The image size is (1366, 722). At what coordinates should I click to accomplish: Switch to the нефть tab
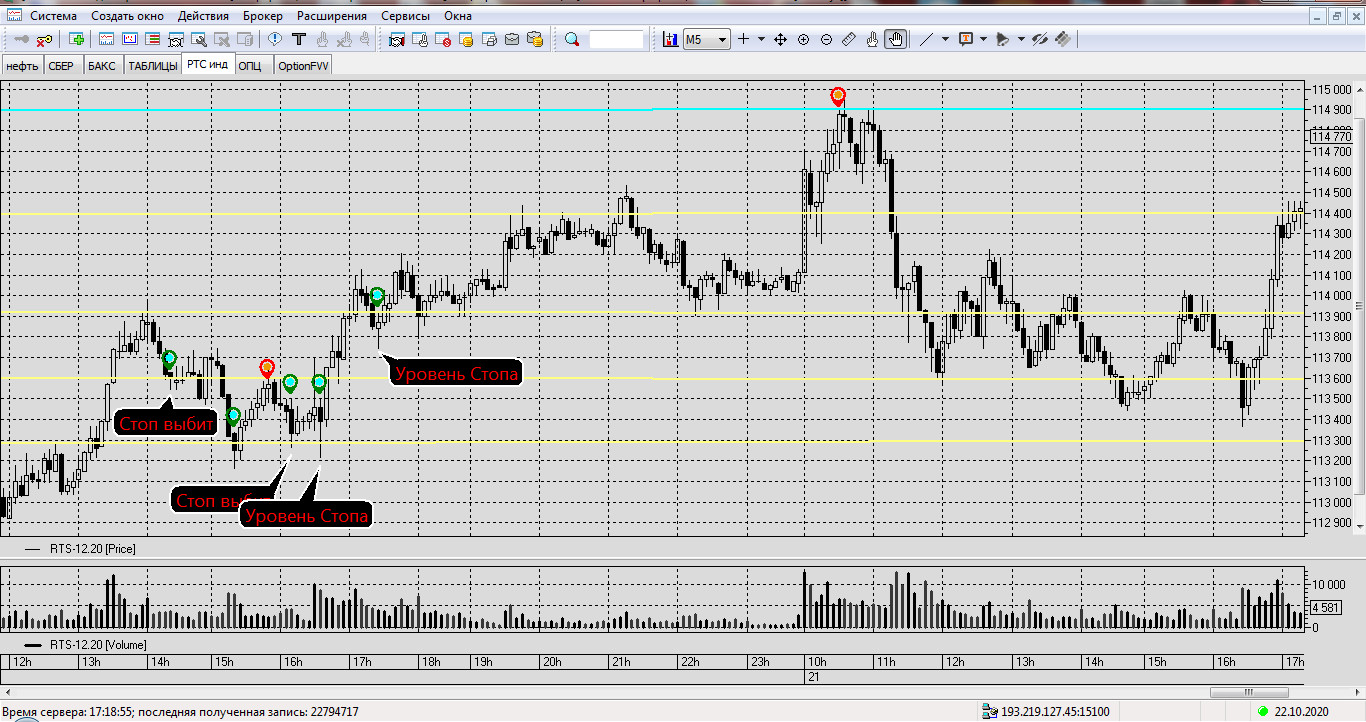click(22, 66)
